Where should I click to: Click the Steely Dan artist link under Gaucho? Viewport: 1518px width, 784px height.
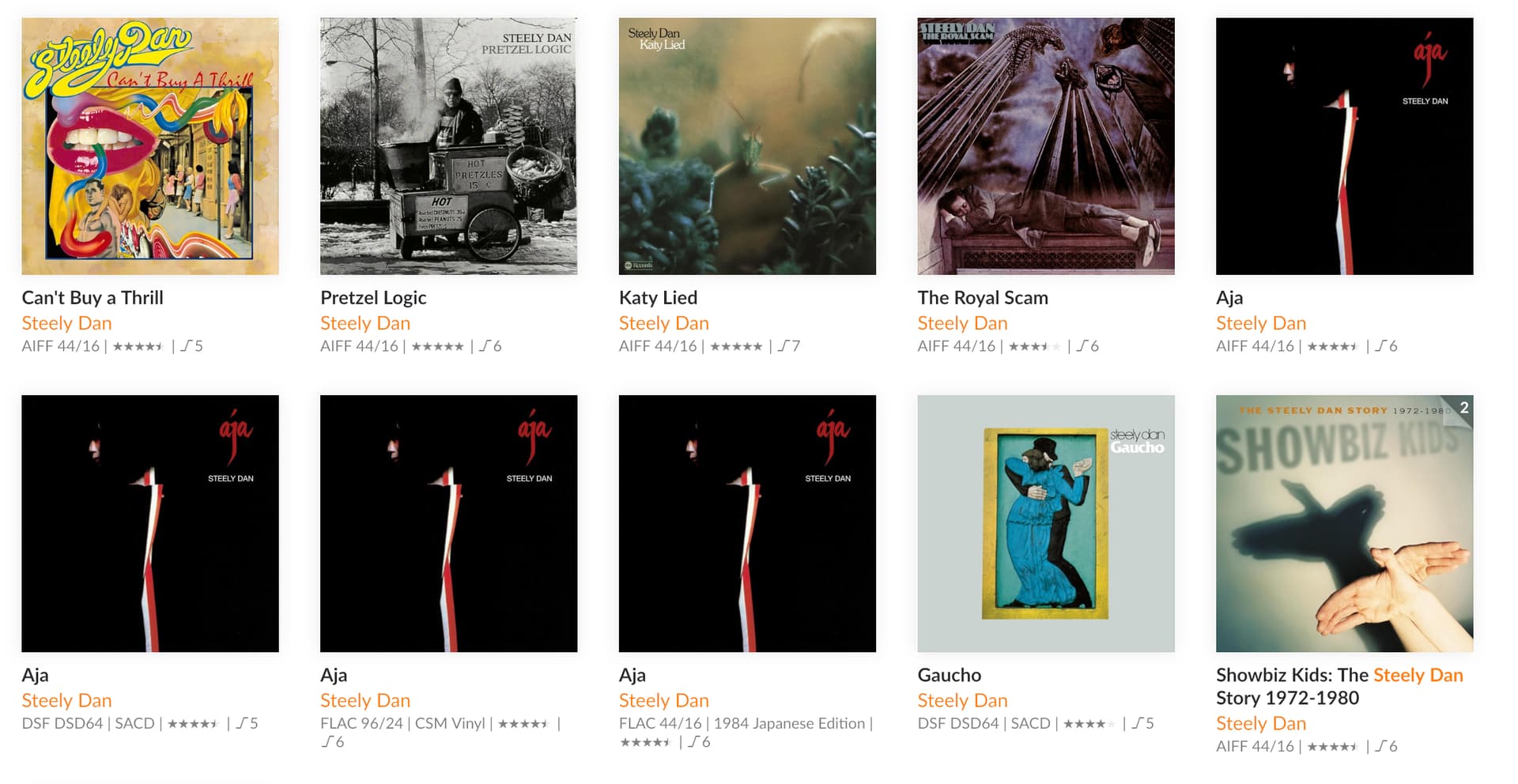962,700
